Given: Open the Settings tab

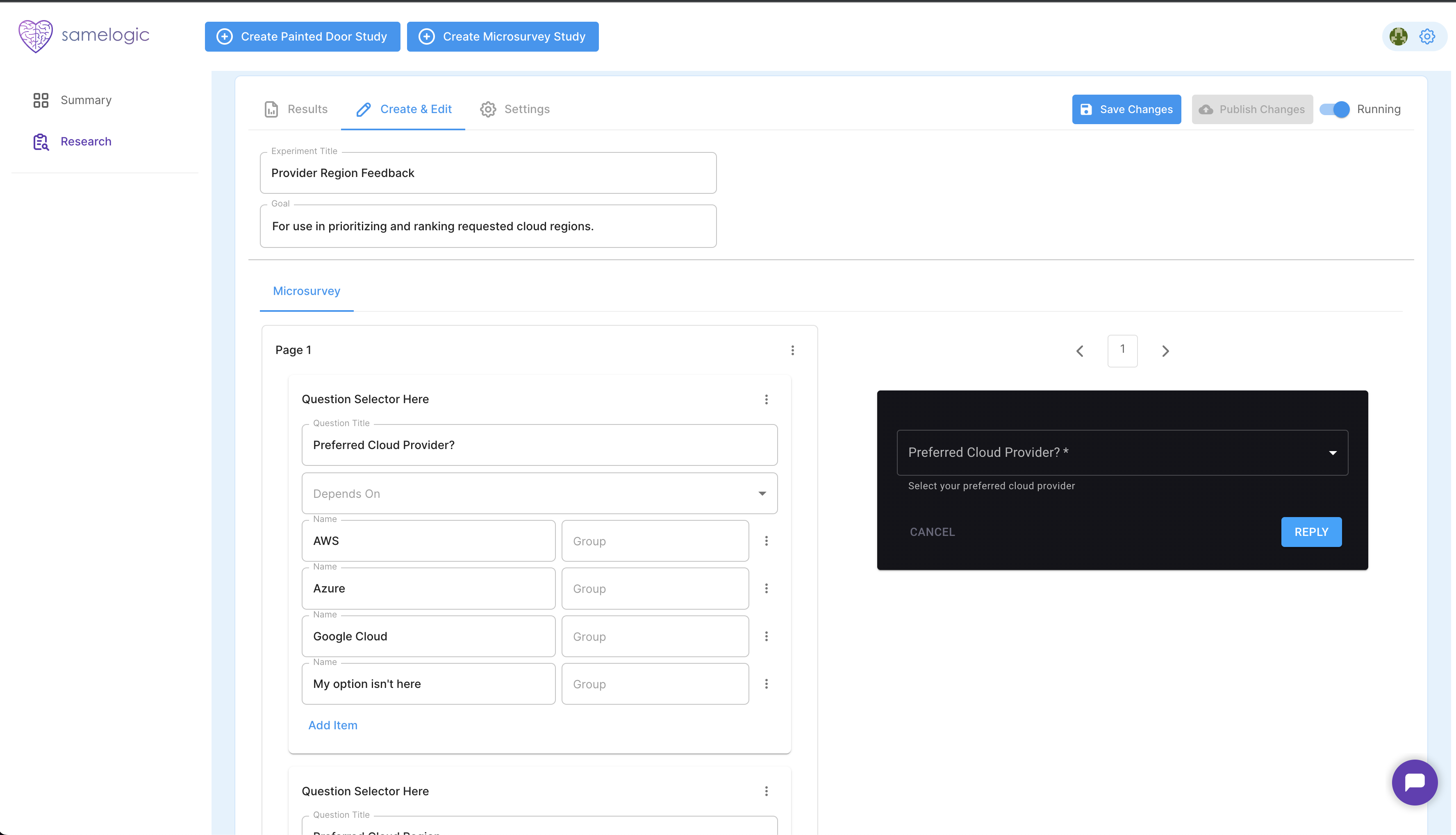Looking at the screenshot, I should coord(514,109).
